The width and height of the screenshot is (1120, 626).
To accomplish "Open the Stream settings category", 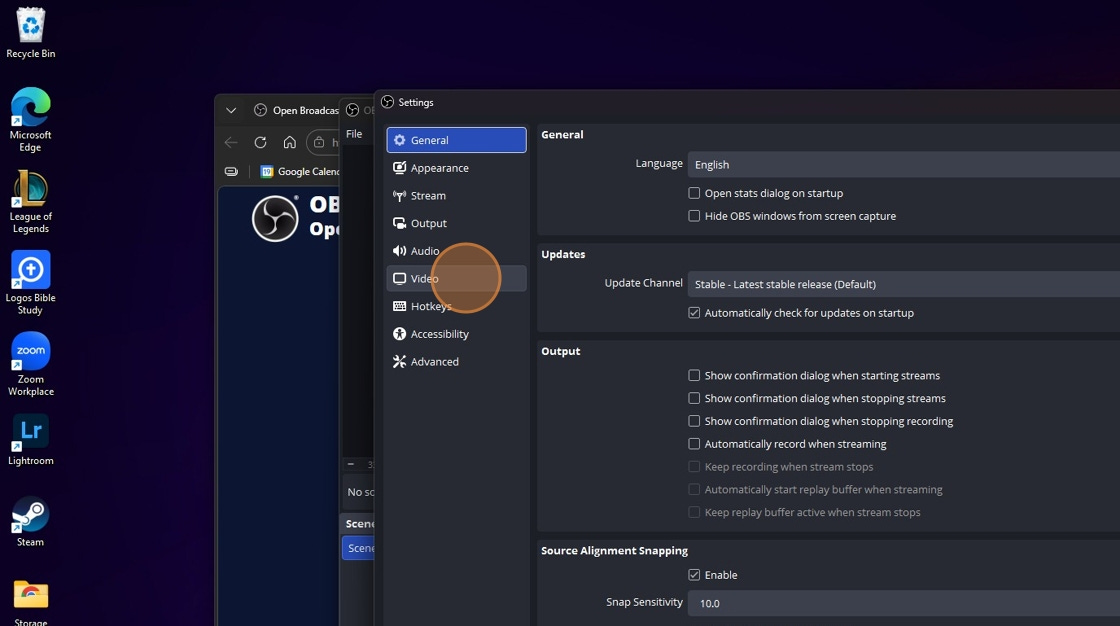I will pyautogui.click(x=456, y=196).
